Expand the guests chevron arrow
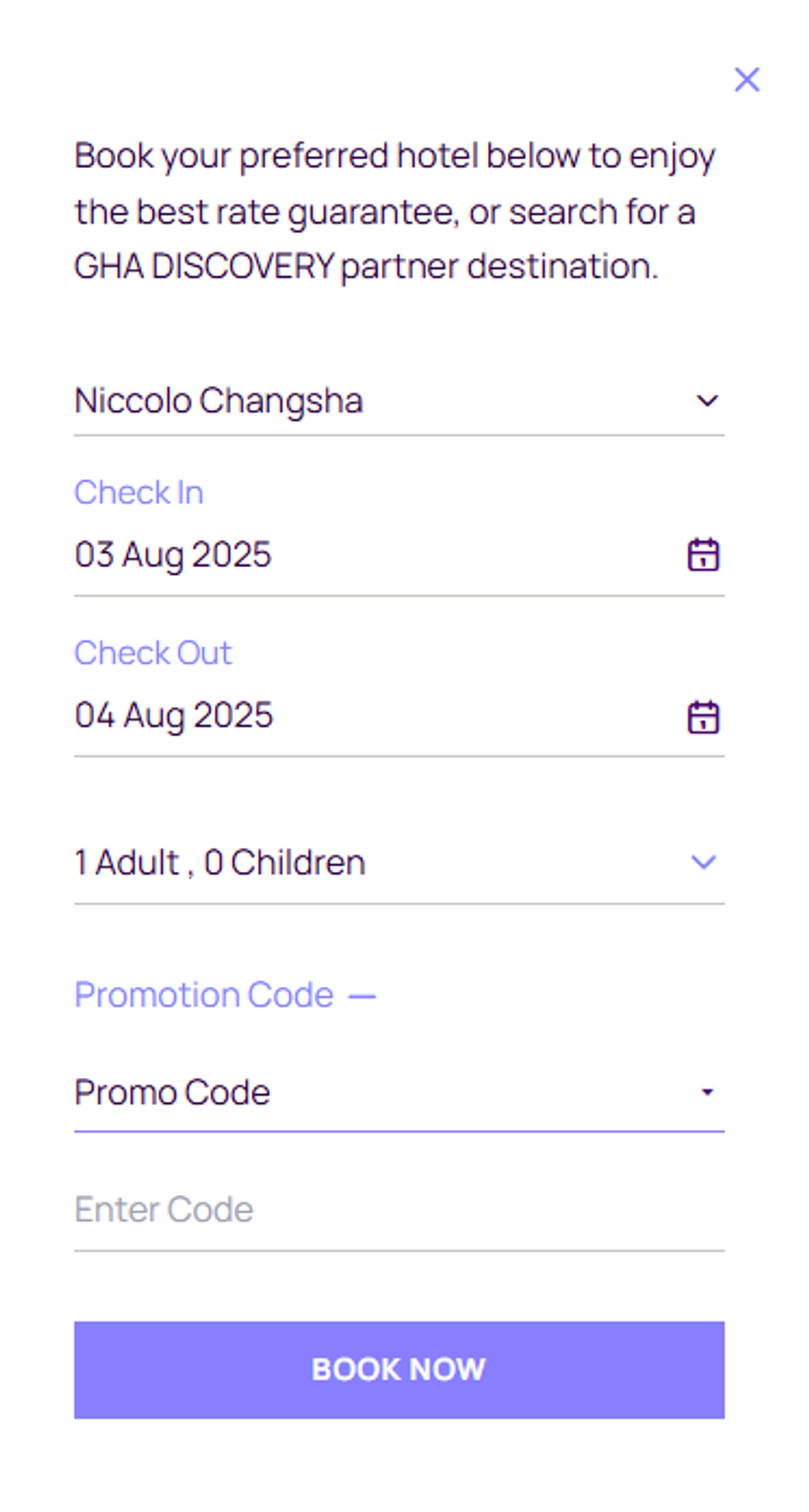Screen dimensions: 809x1512 [x=703, y=862]
